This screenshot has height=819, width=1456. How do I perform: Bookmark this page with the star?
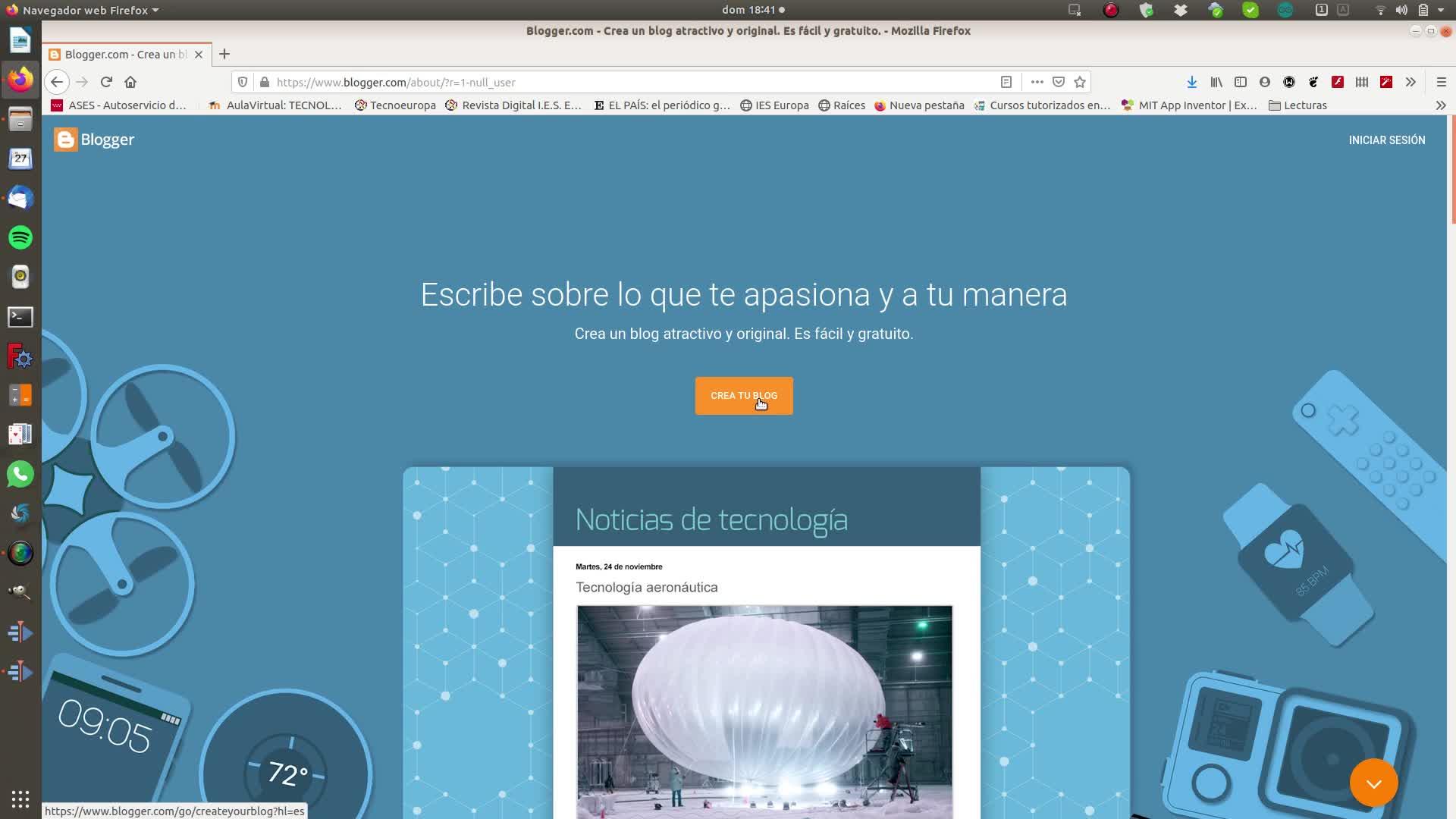point(1080,82)
